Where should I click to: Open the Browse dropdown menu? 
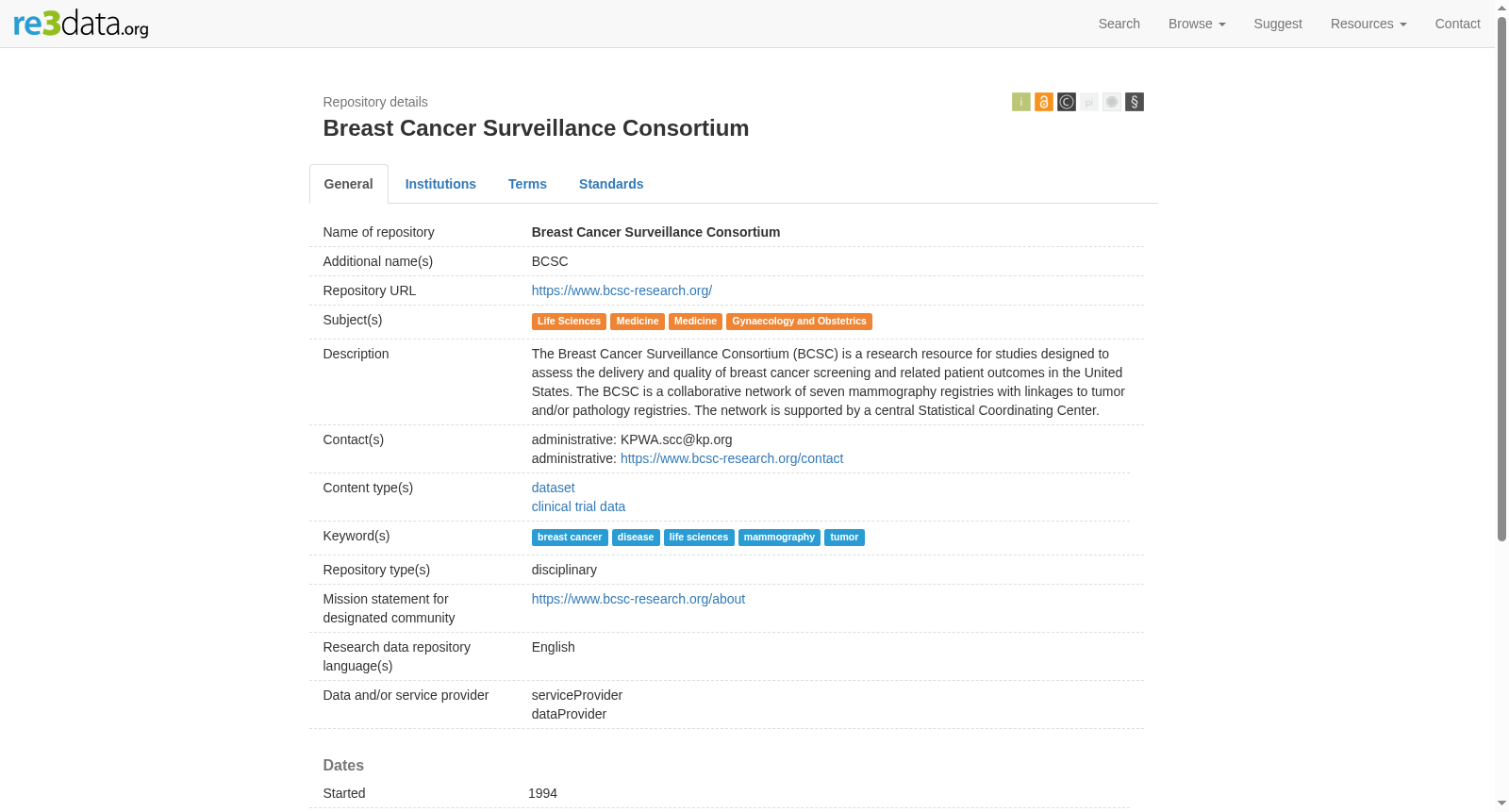pyautogui.click(x=1197, y=24)
